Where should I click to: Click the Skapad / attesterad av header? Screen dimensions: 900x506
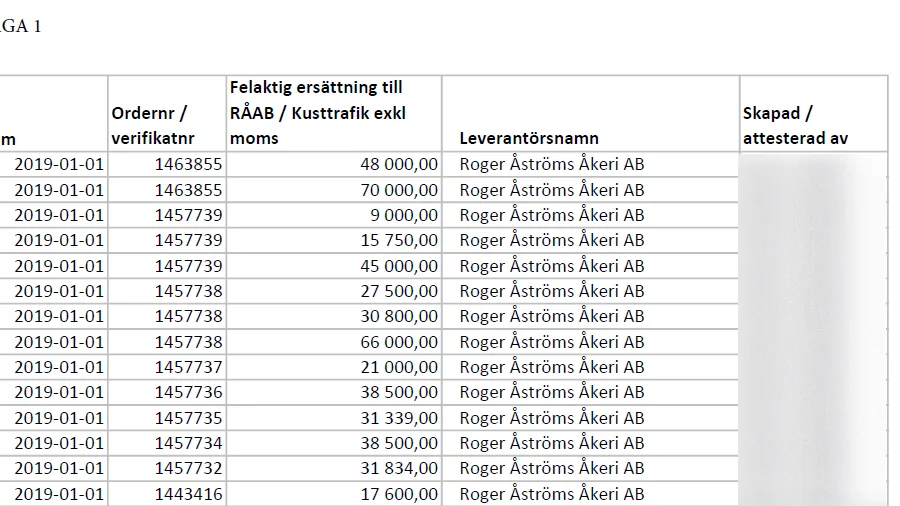point(814,114)
